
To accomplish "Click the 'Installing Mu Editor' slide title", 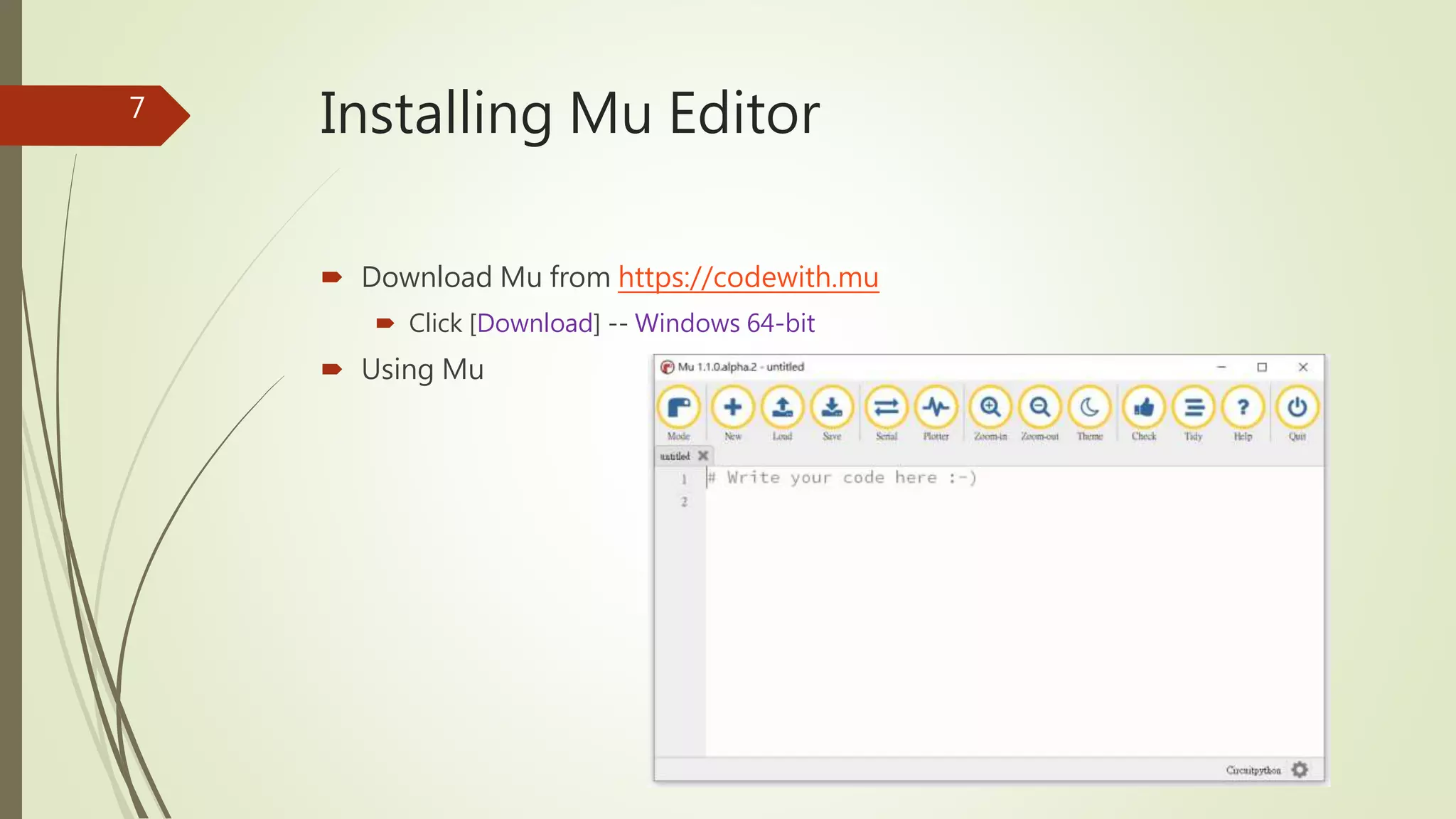I will pyautogui.click(x=569, y=114).
